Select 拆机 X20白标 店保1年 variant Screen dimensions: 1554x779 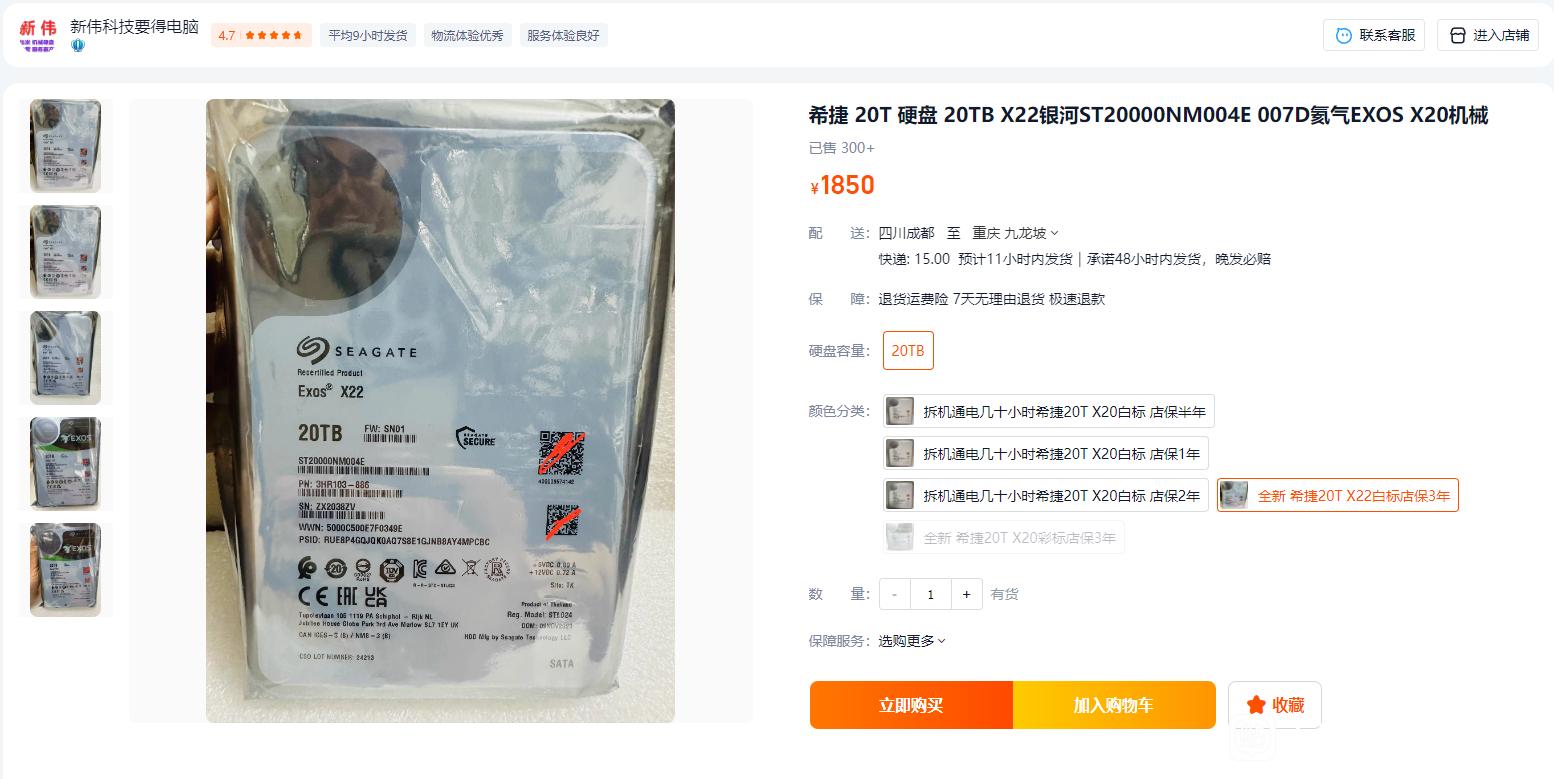(x=1046, y=453)
